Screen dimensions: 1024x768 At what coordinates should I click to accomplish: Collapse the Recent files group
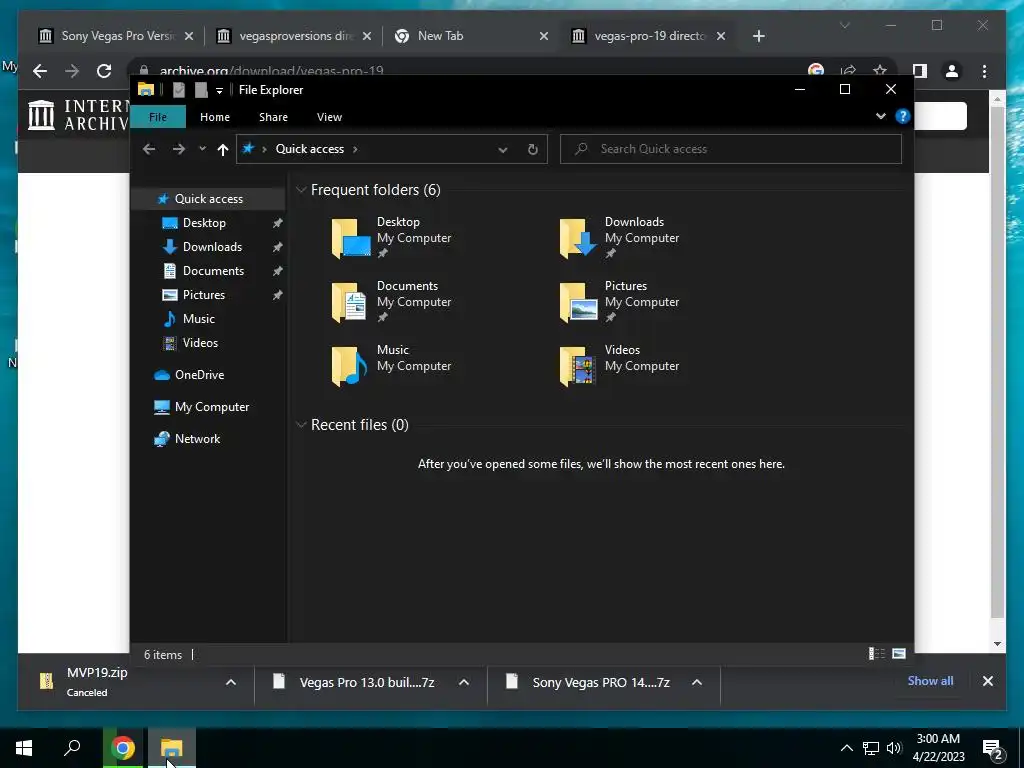click(301, 425)
